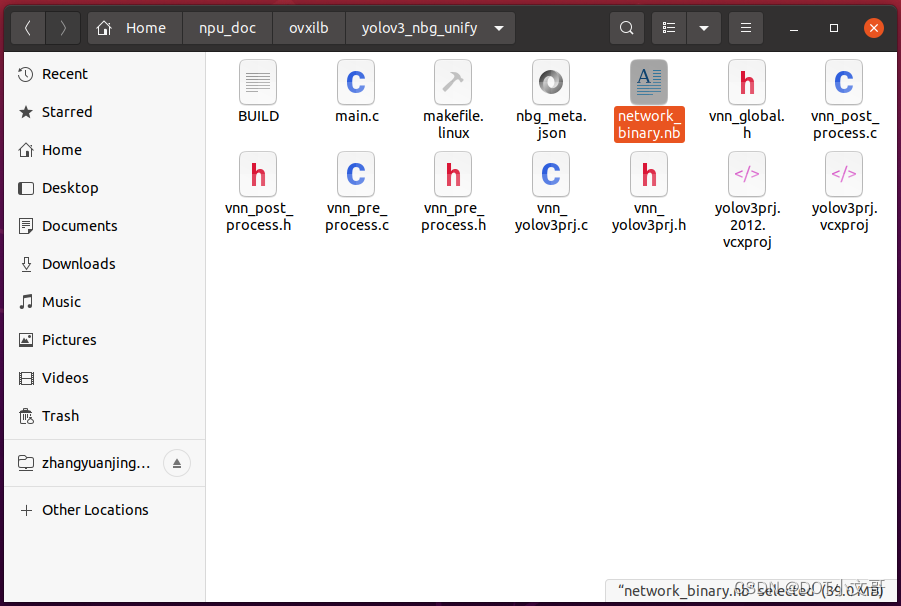Select the vnn_post_process.c file icon
The image size is (901, 606).
click(x=844, y=82)
